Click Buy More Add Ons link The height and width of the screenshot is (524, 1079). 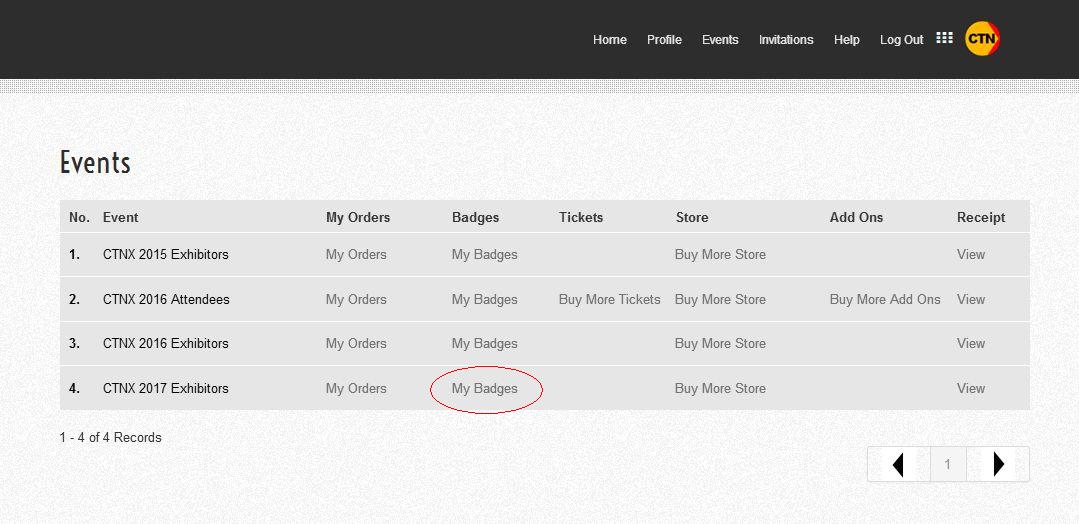(885, 299)
